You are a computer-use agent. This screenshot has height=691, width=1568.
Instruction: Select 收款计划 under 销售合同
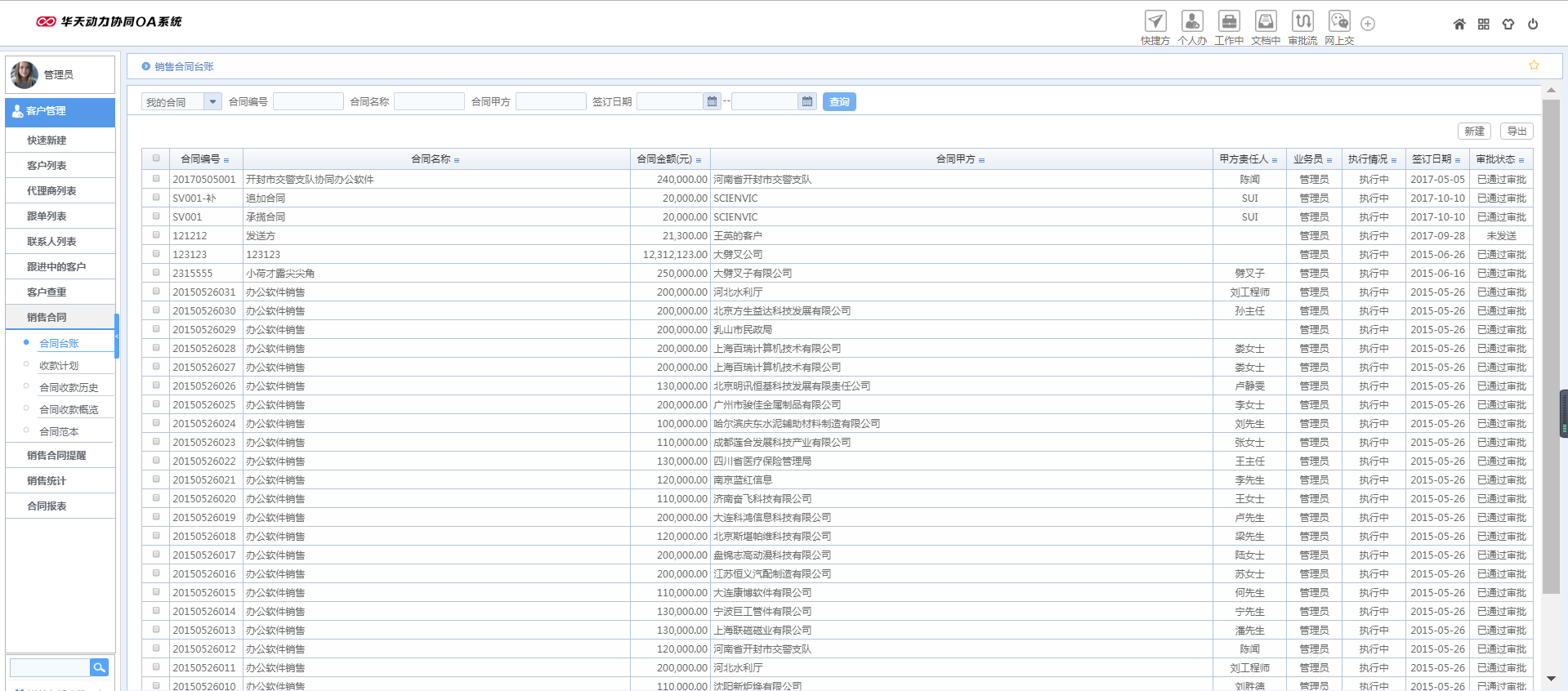coord(59,366)
